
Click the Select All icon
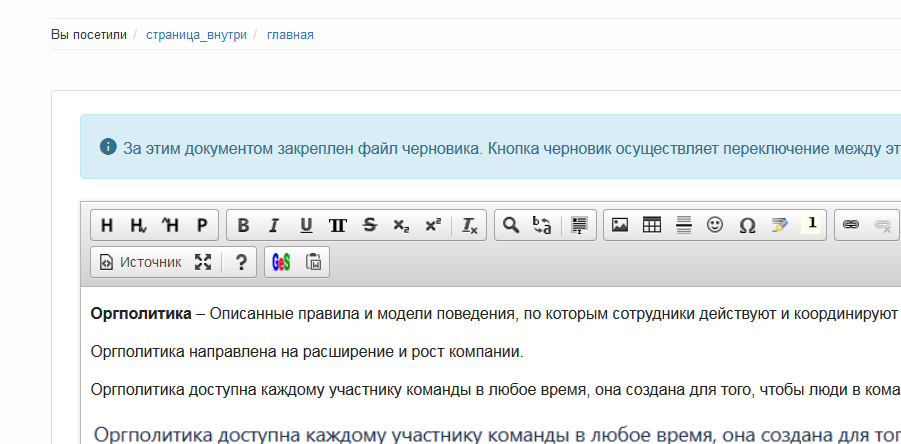tap(579, 225)
